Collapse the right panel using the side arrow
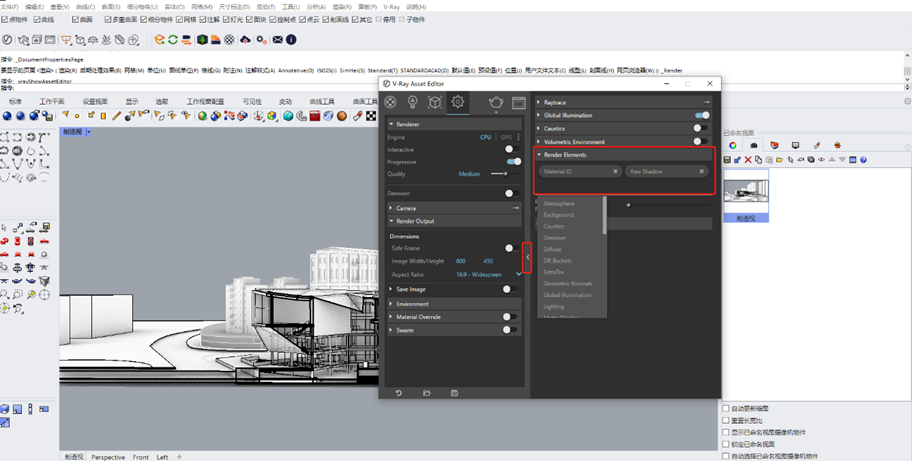 click(527, 257)
